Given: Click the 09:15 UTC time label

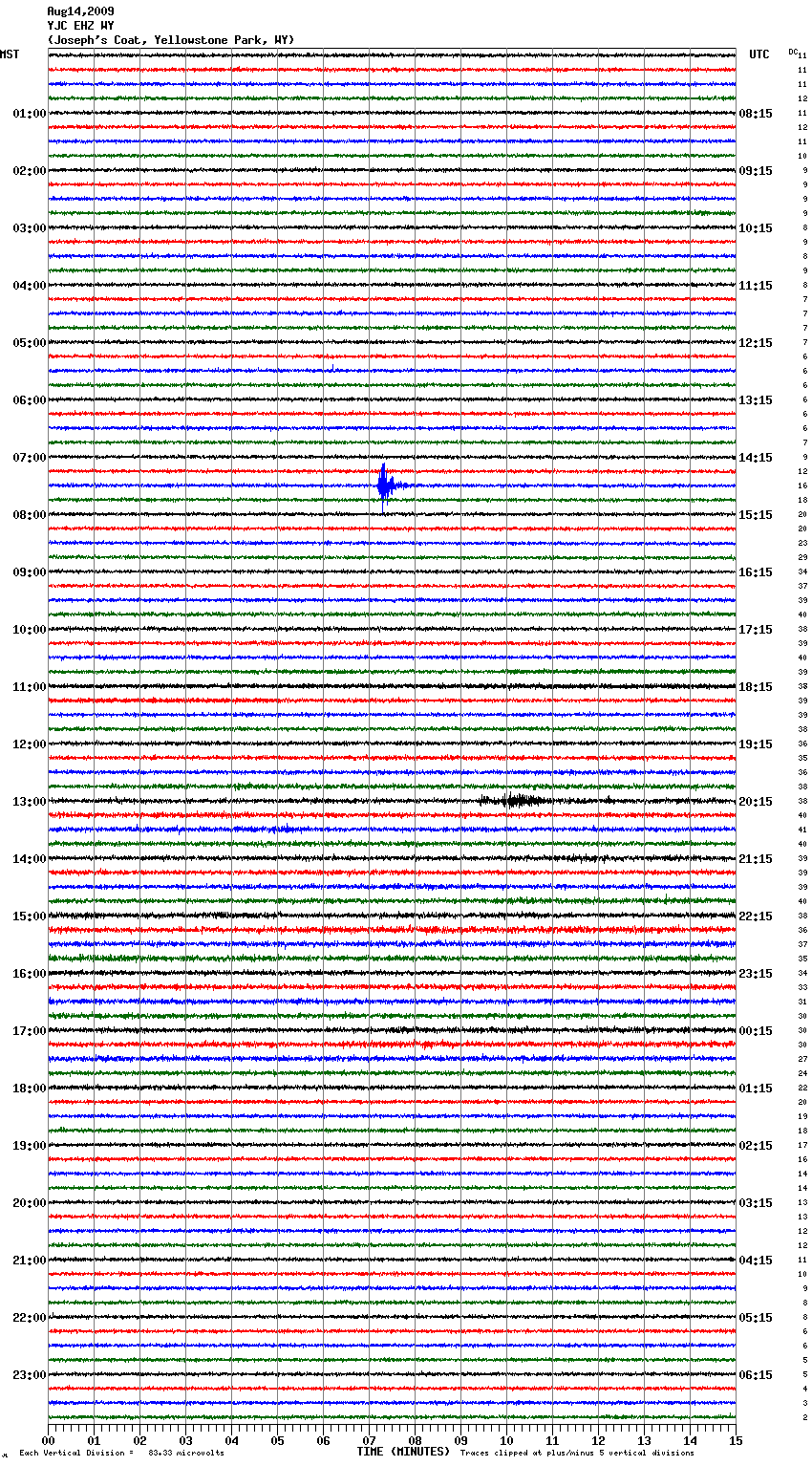Looking at the screenshot, I should tap(756, 171).
